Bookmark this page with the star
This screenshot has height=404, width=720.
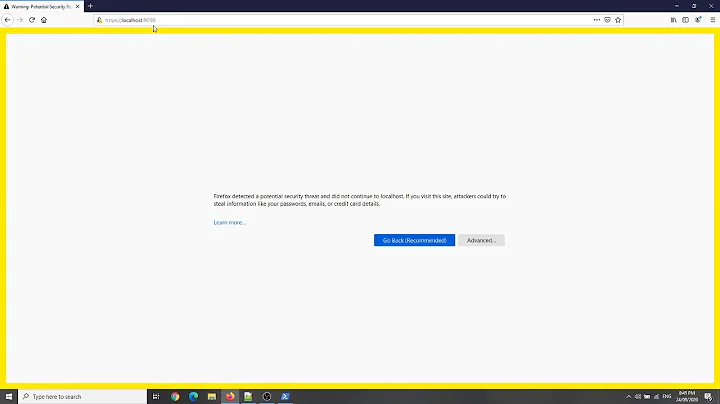[618, 20]
